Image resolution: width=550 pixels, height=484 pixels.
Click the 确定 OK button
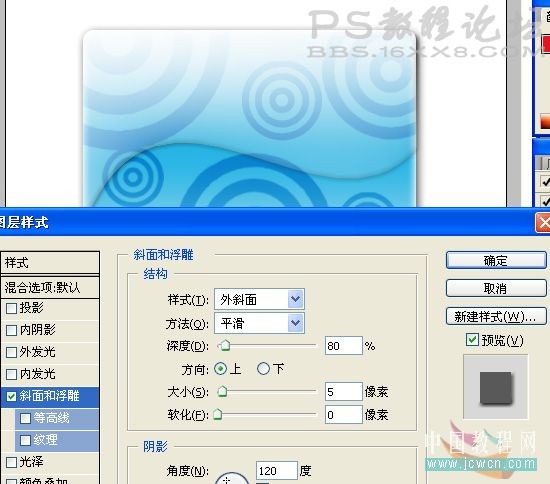point(496,260)
